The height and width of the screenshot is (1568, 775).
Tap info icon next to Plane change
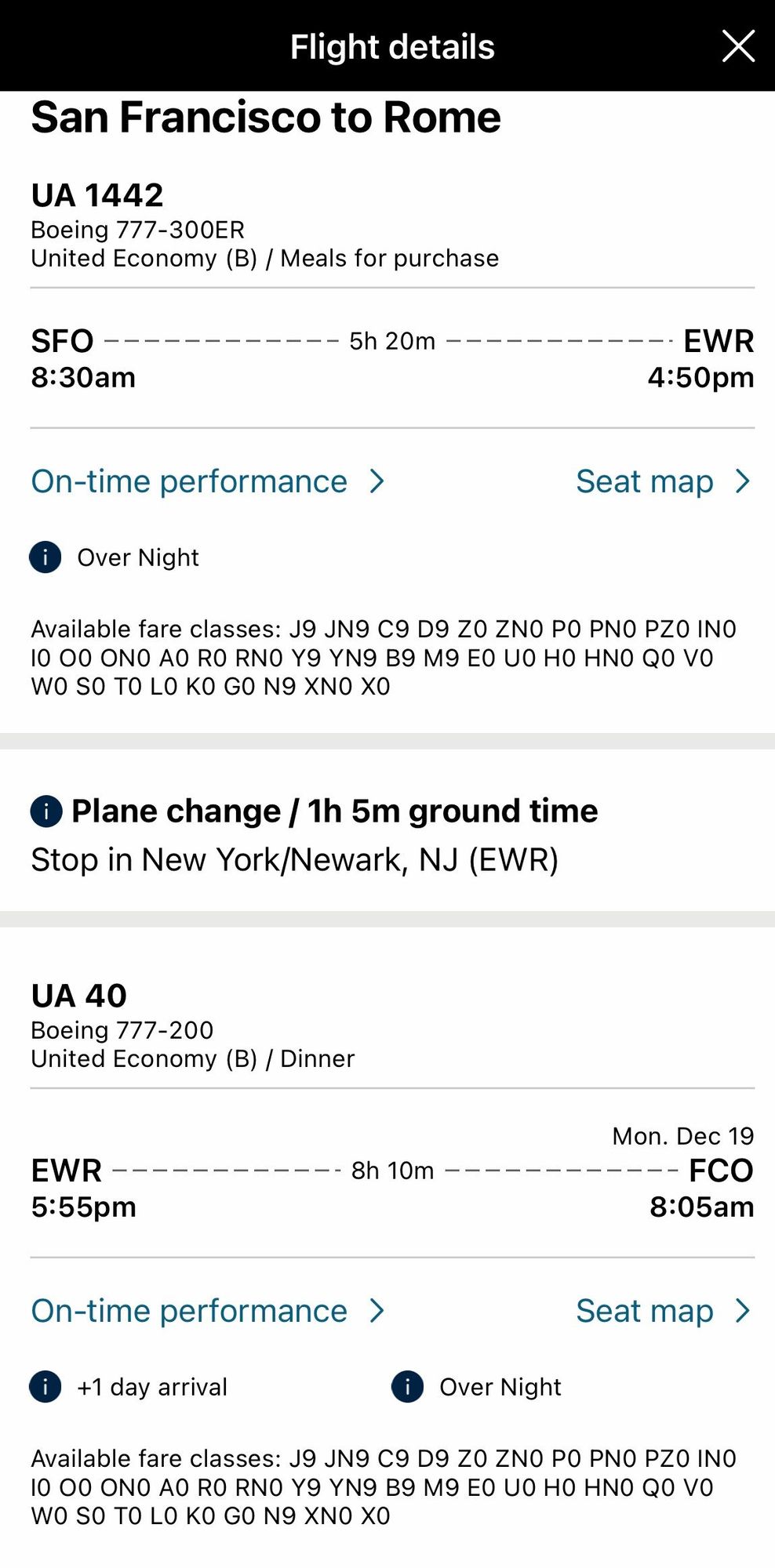point(46,811)
